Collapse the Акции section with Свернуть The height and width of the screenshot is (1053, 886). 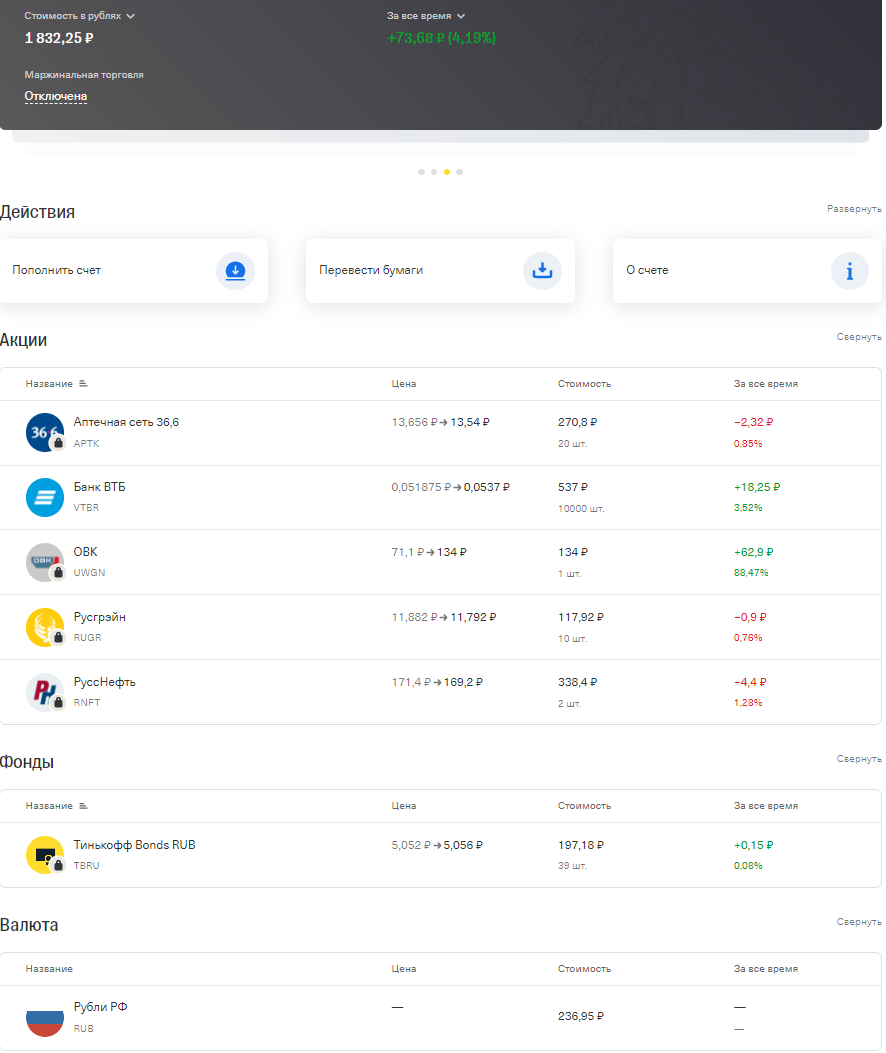(x=858, y=337)
